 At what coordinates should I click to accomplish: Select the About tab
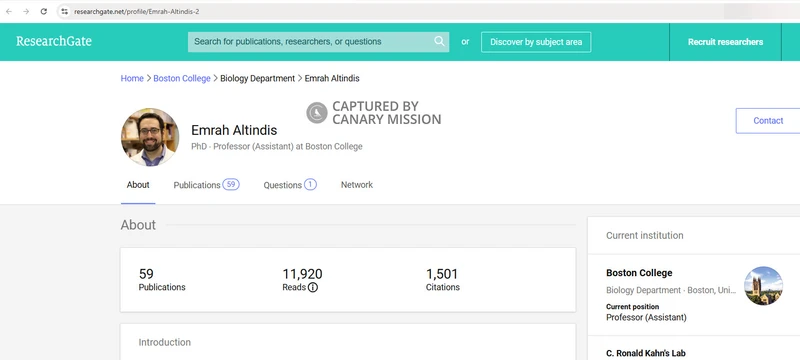138,185
